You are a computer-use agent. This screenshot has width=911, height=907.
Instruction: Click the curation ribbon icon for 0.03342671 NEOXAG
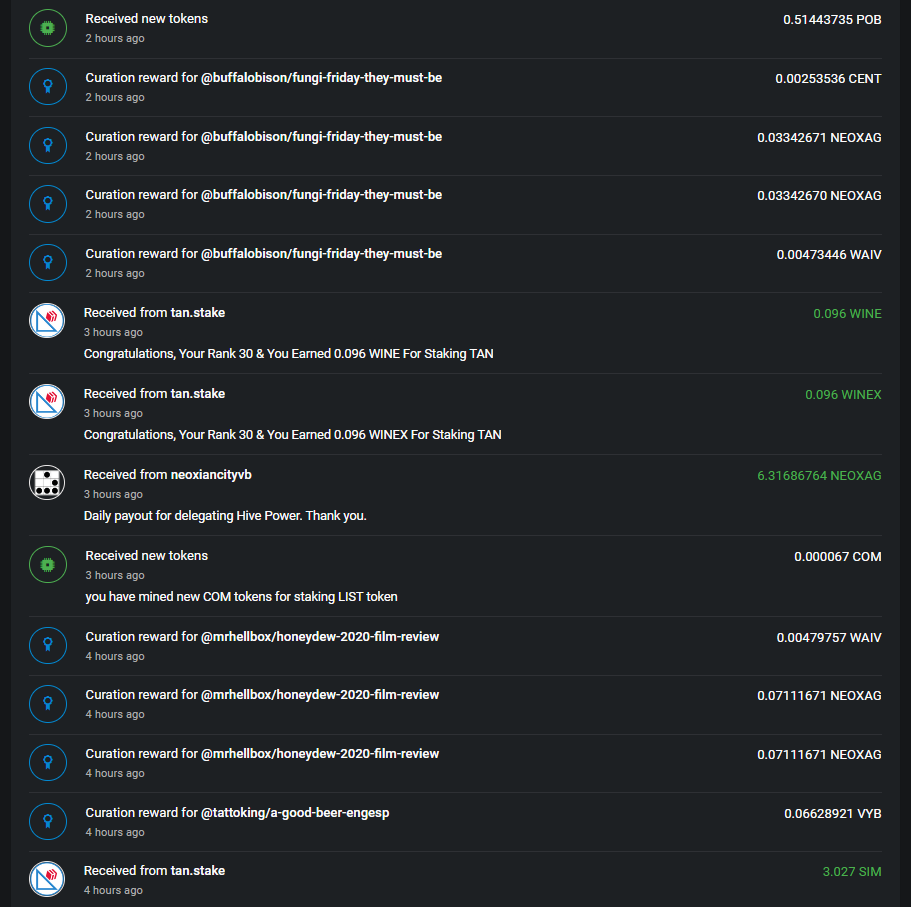[x=48, y=145]
